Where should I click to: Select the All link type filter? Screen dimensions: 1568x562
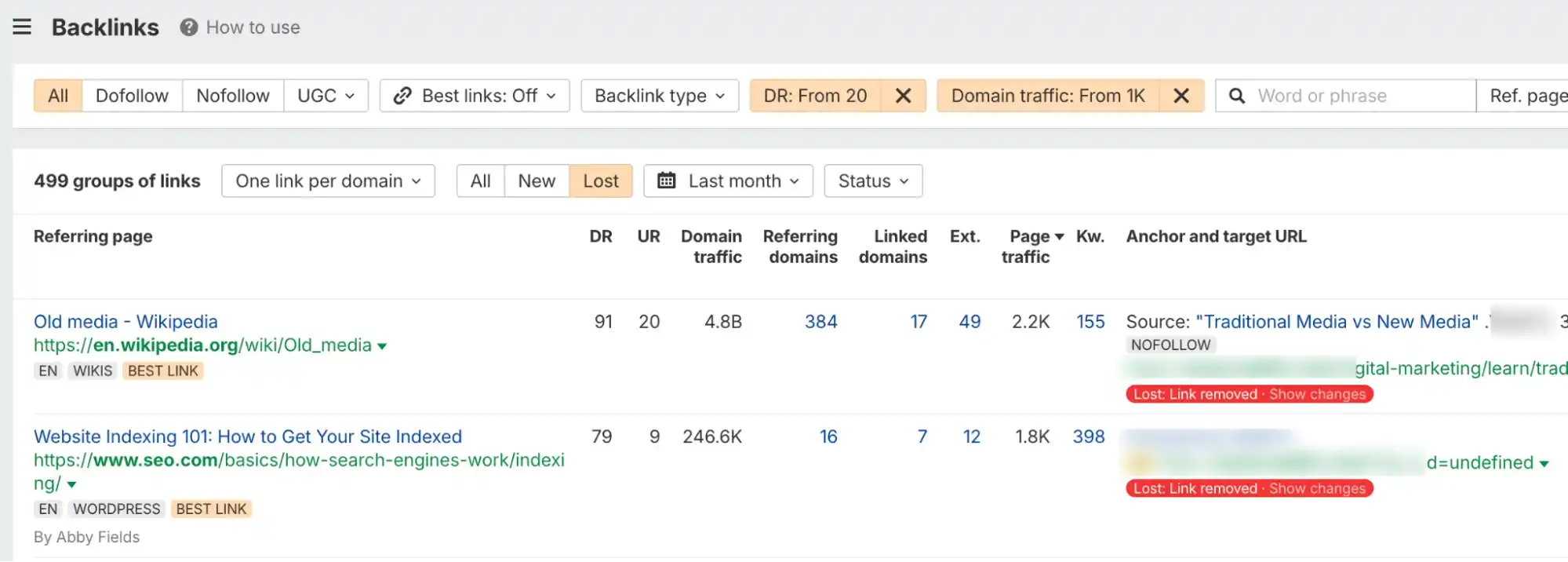(58, 96)
